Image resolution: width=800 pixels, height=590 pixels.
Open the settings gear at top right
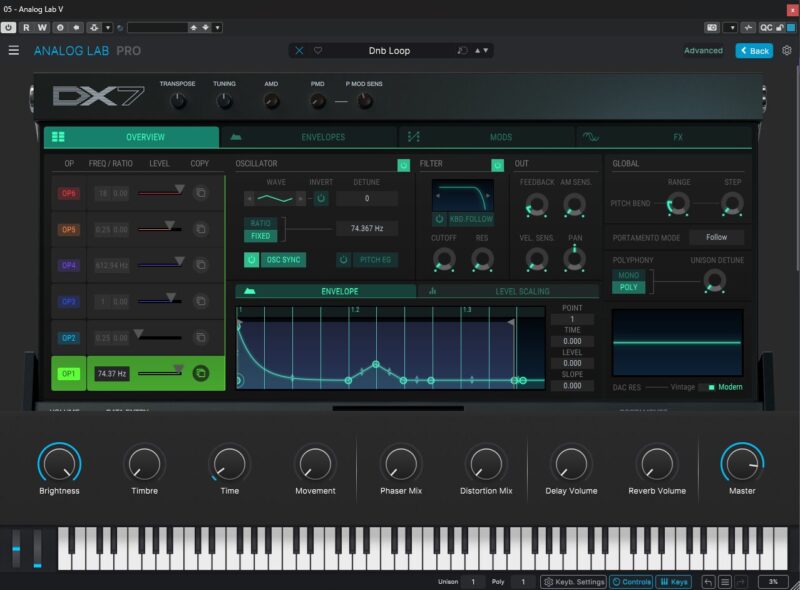(x=787, y=51)
